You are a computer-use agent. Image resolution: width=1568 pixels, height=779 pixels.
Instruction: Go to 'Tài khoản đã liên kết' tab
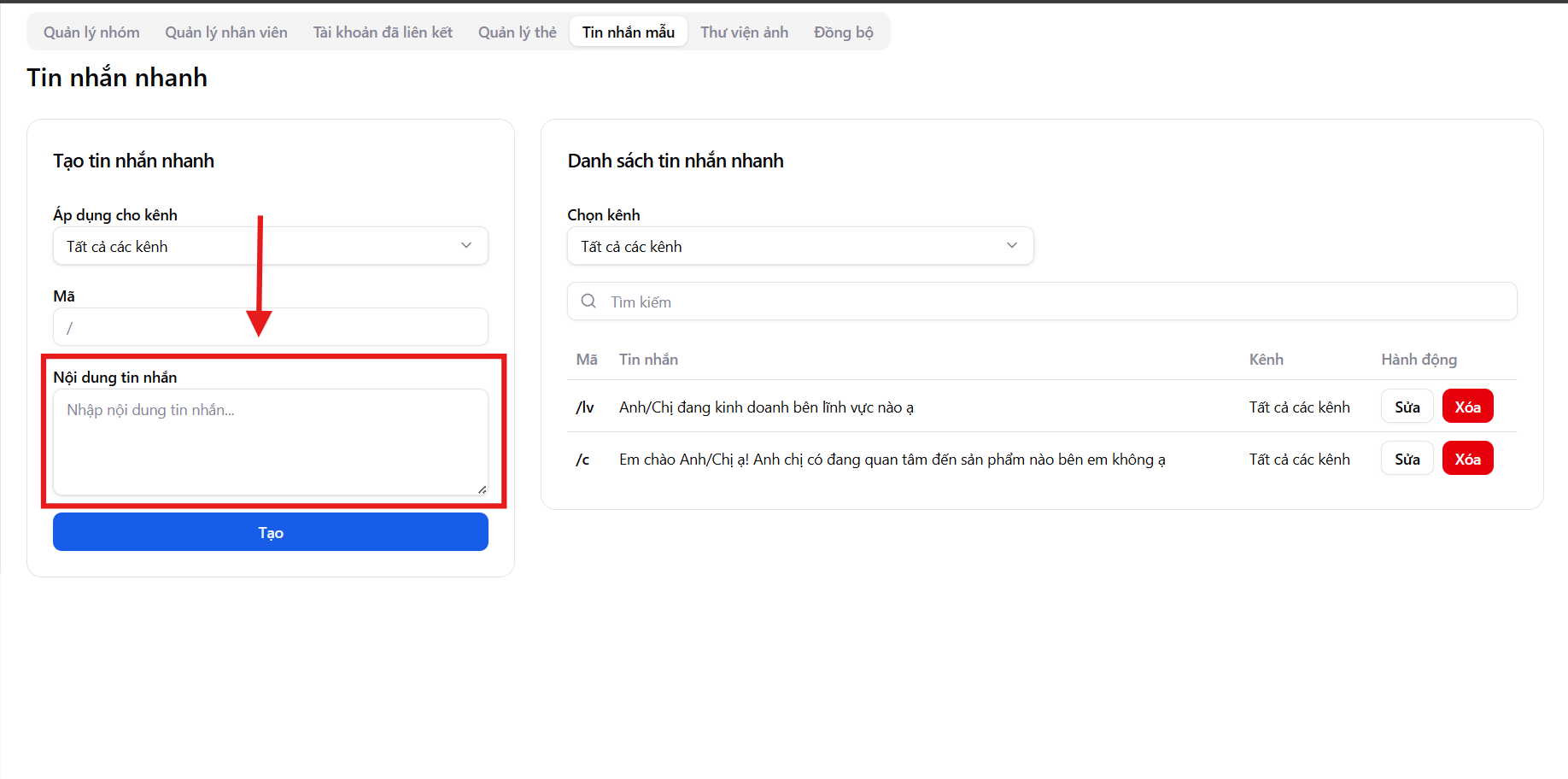tap(383, 32)
